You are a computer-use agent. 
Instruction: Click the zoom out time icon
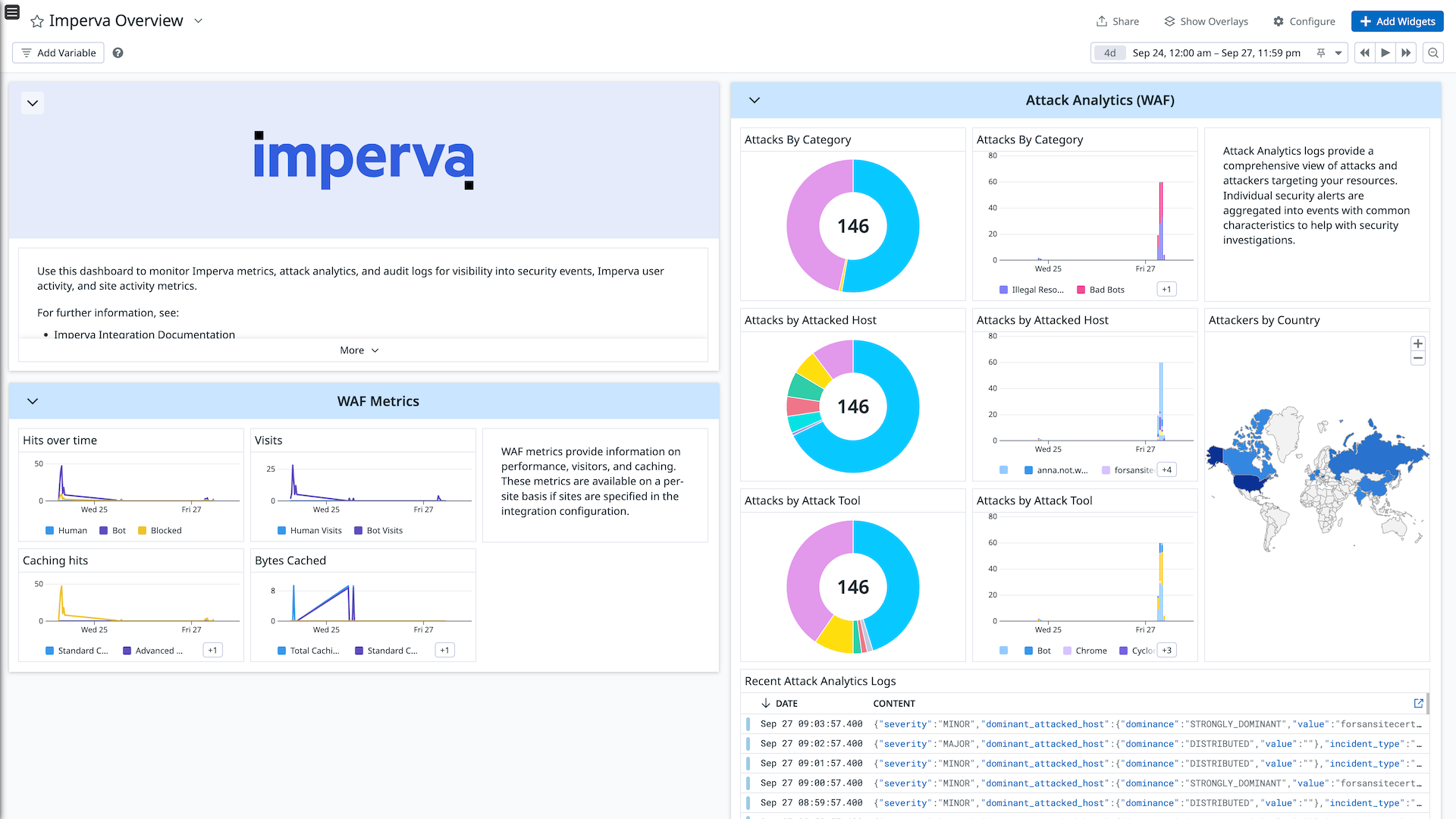pyautogui.click(x=1433, y=53)
